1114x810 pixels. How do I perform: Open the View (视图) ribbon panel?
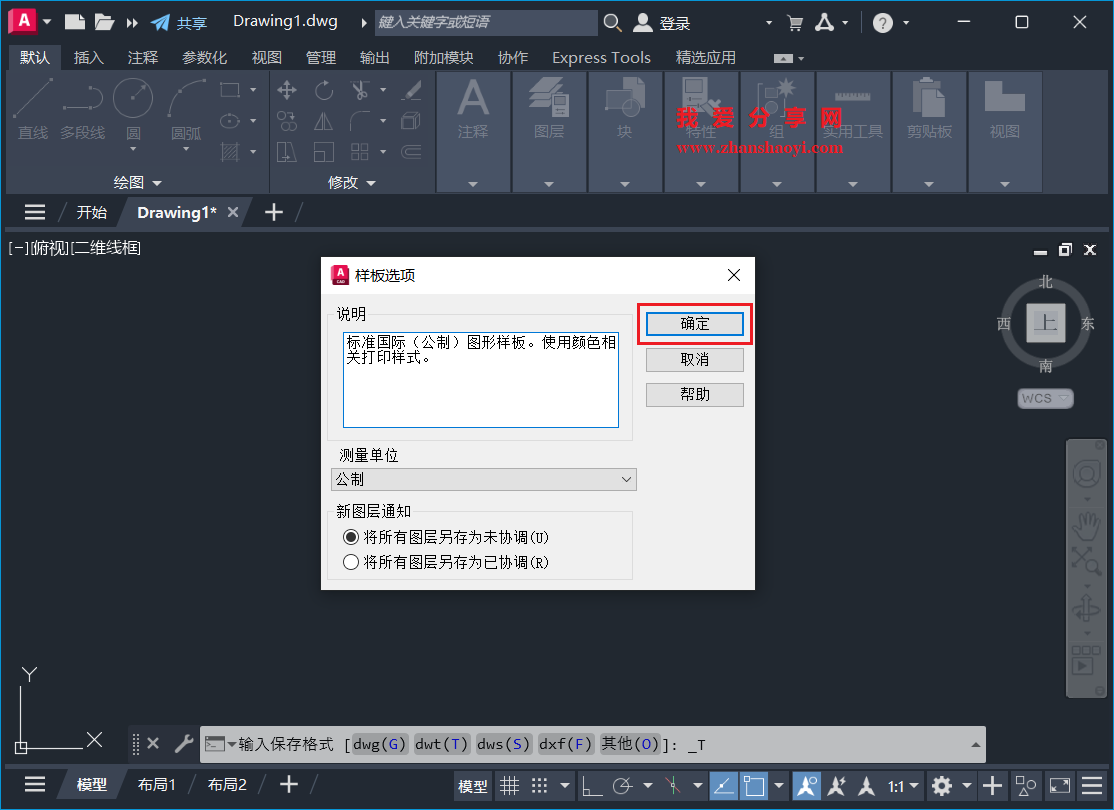tap(1005, 131)
